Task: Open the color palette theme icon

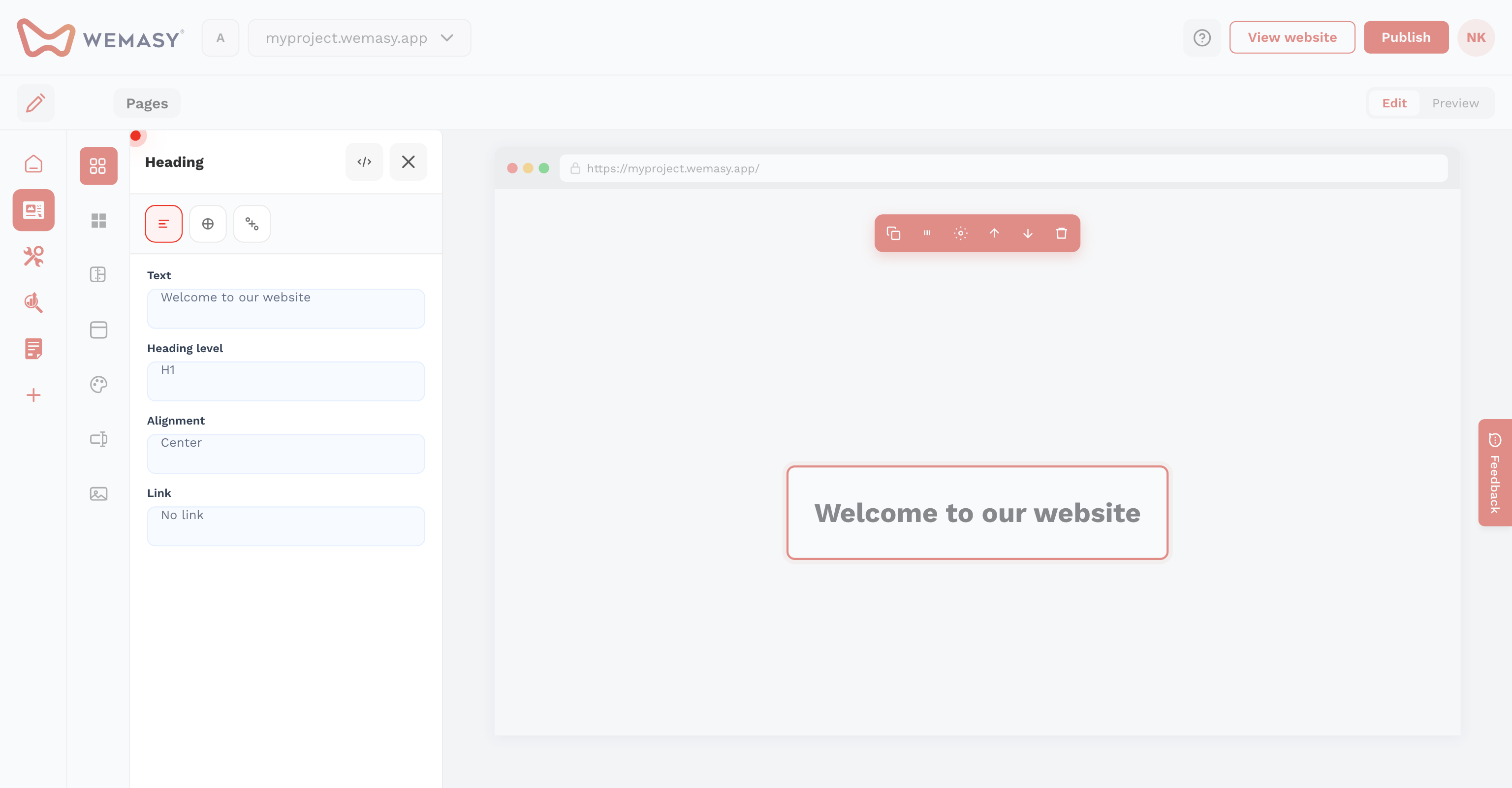Action: tap(98, 385)
